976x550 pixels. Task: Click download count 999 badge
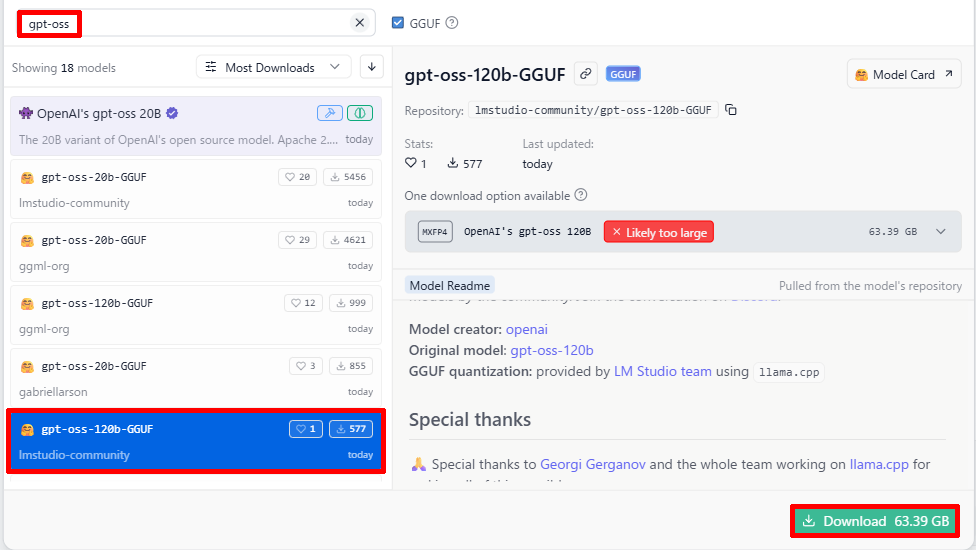coord(351,303)
